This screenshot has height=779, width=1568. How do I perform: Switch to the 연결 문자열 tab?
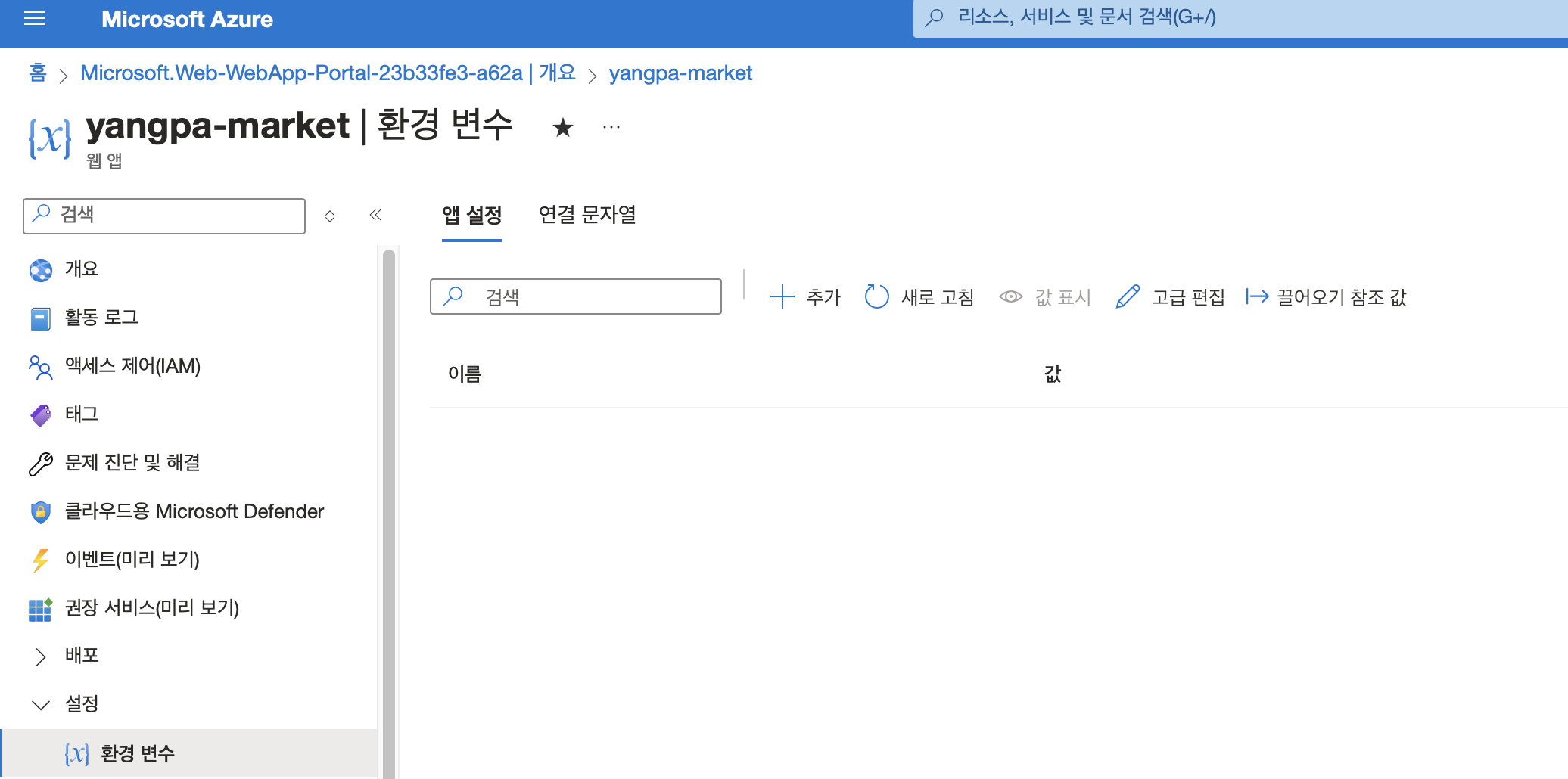click(587, 216)
